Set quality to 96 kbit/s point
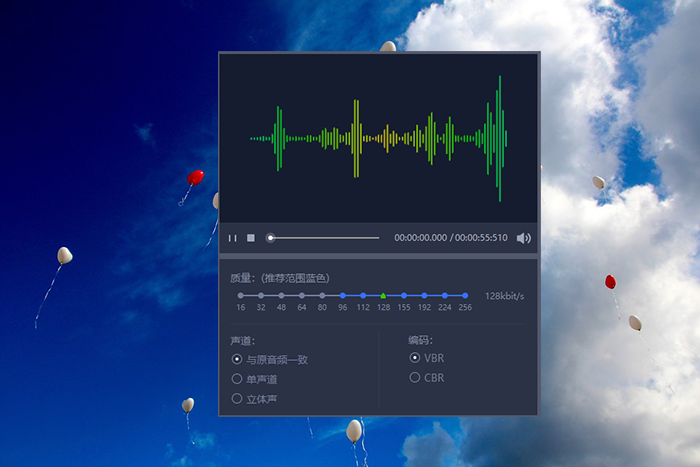Image resolution: width=700 pixels, height=467 pixels. coord(342,296)
